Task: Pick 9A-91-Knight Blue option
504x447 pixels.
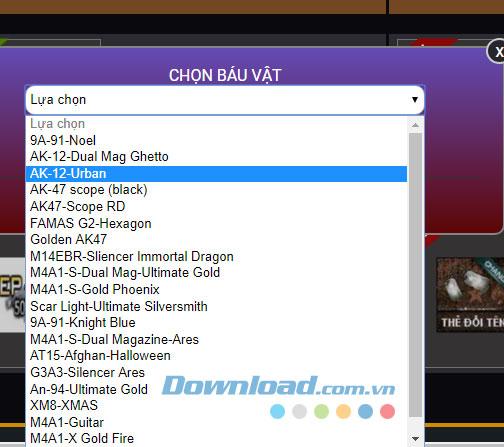Action: [x=216, y=323]
